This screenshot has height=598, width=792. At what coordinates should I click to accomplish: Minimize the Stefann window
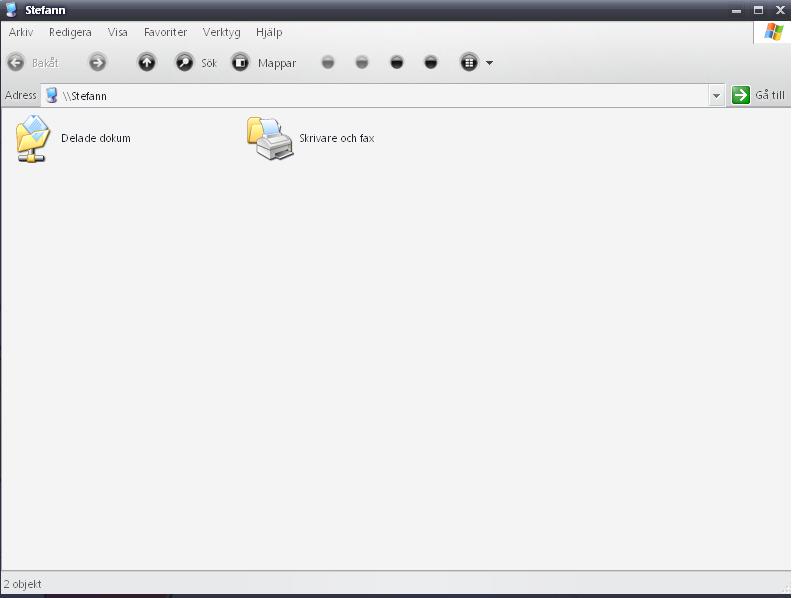[736, 10]
